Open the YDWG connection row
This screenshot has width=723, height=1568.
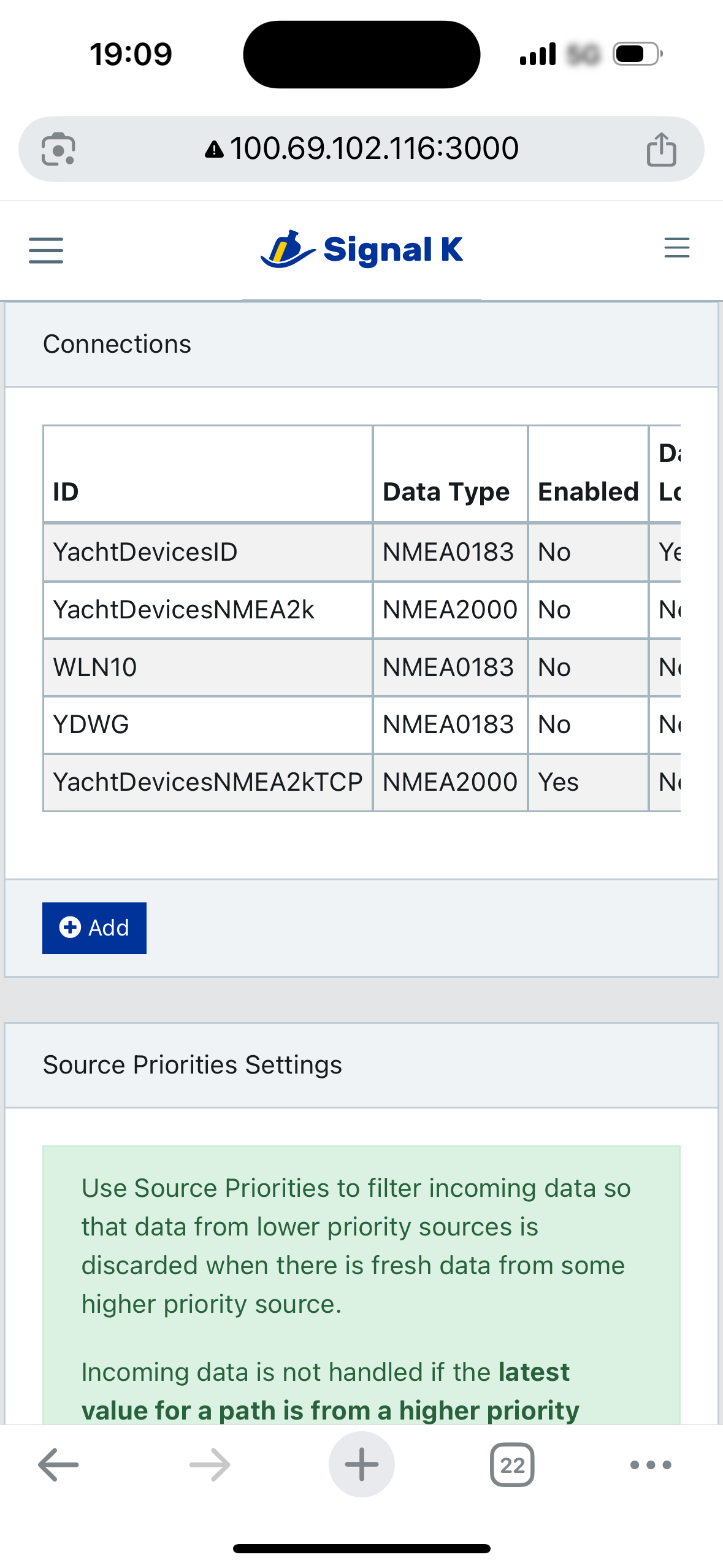coord(91,724)
